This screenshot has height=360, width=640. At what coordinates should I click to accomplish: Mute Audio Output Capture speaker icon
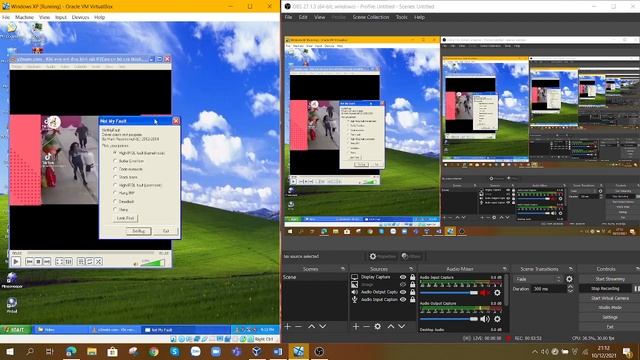[484, 319]
